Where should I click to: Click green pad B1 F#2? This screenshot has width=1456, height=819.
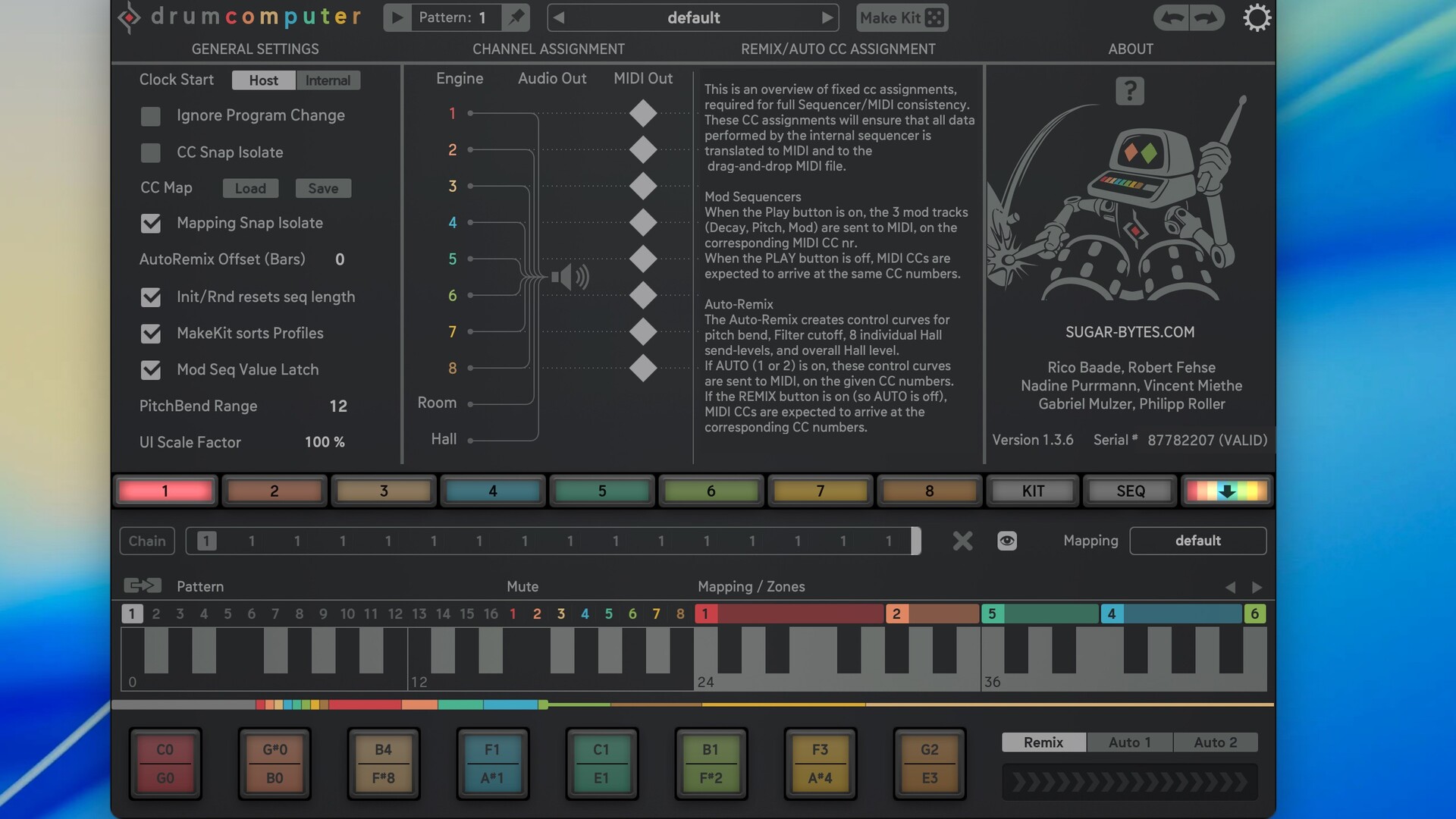[711, 764]
